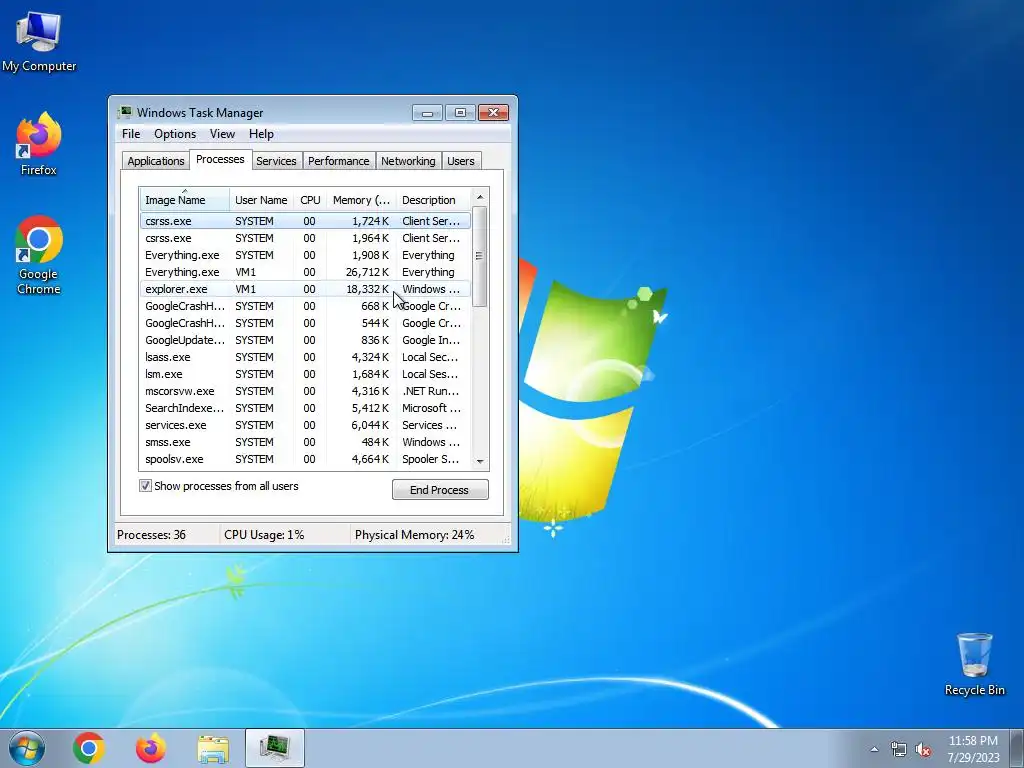This screenshot has width=1024, height=768.
Task: Select the lsass.exe process
Action: [x=305, y=357]
